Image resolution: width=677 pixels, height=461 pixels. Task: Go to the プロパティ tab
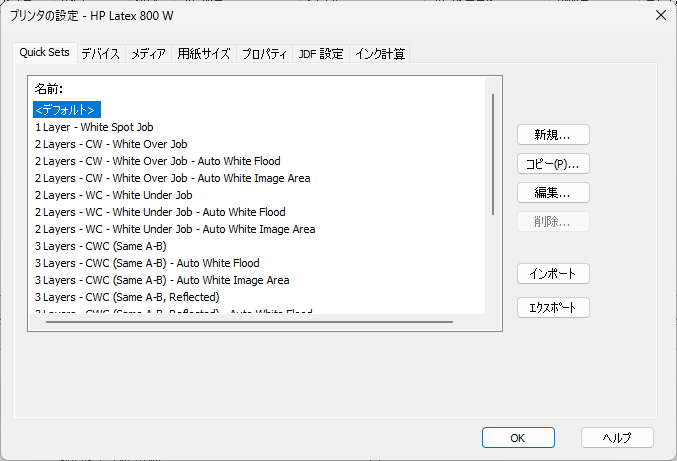pyautogui.click(x=264, y=54)
